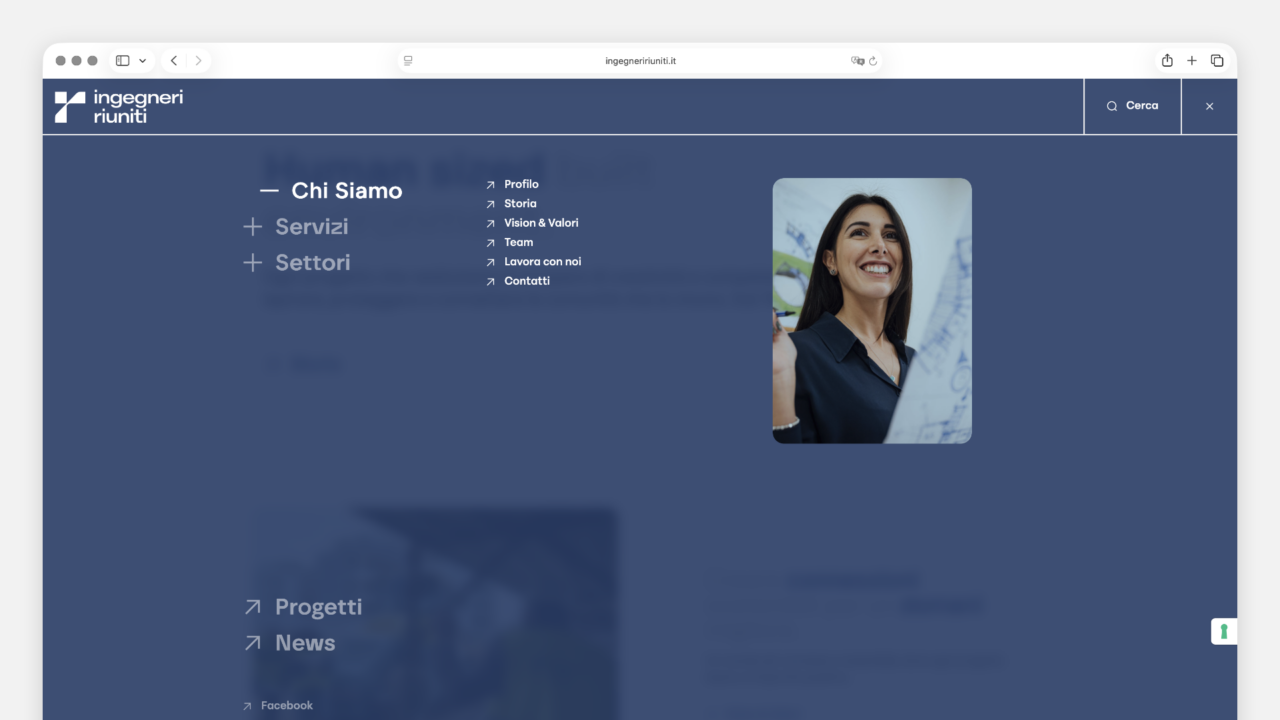Open the Progetti page
Viewport: 1280px width, 720px height.
pos(317,607)
